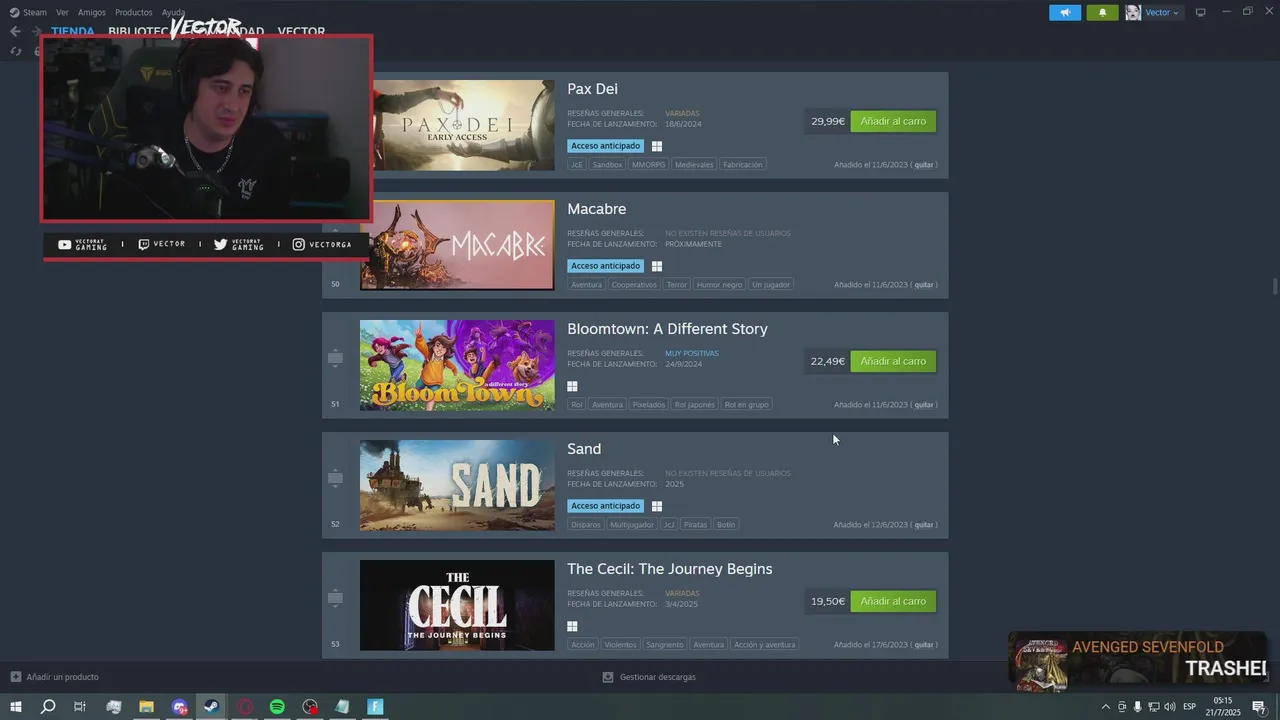Grab The Cecil row reorder handle
Viewport: 1280px width, 720px height.
tap(335, 598)
